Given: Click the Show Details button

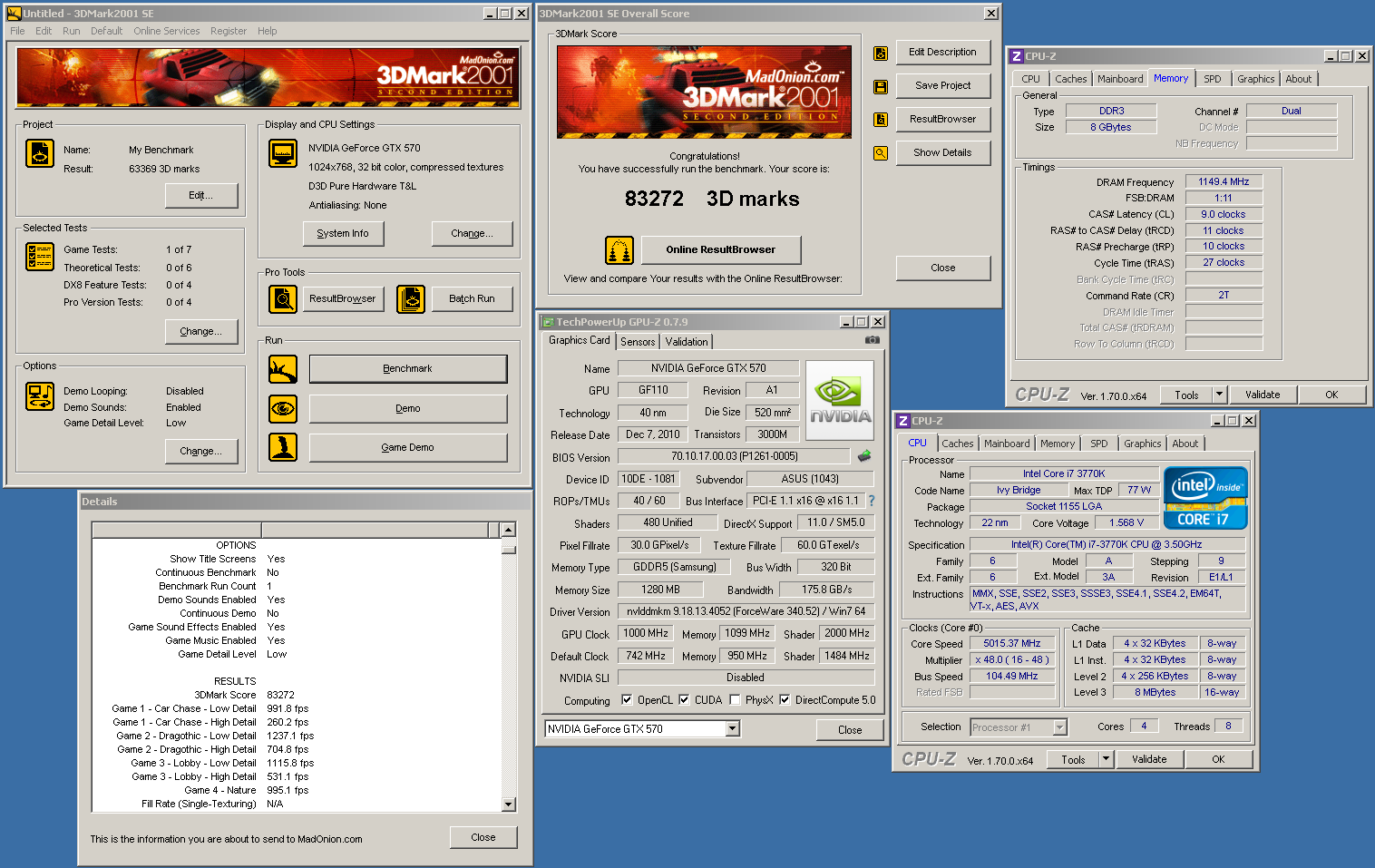Looking at the screenshot, I should click(943, 152).
